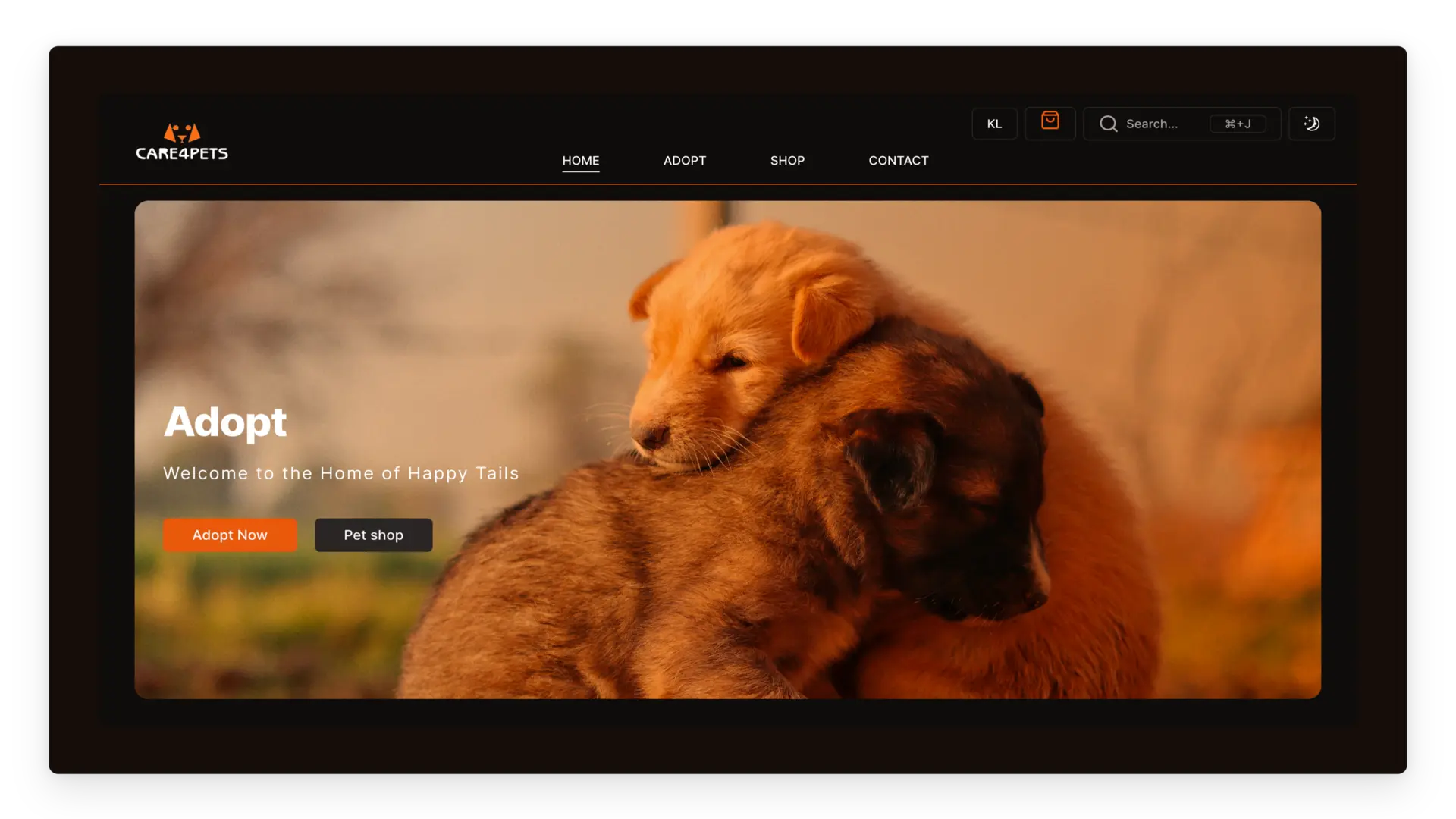Open the ADOPT nav item
This screenshot has width=1456, height=819.
(684, 161)
